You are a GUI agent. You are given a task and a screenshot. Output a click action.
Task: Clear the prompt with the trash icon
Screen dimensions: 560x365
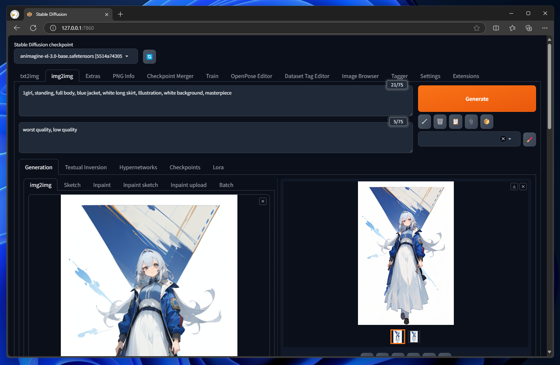[440, 122]
